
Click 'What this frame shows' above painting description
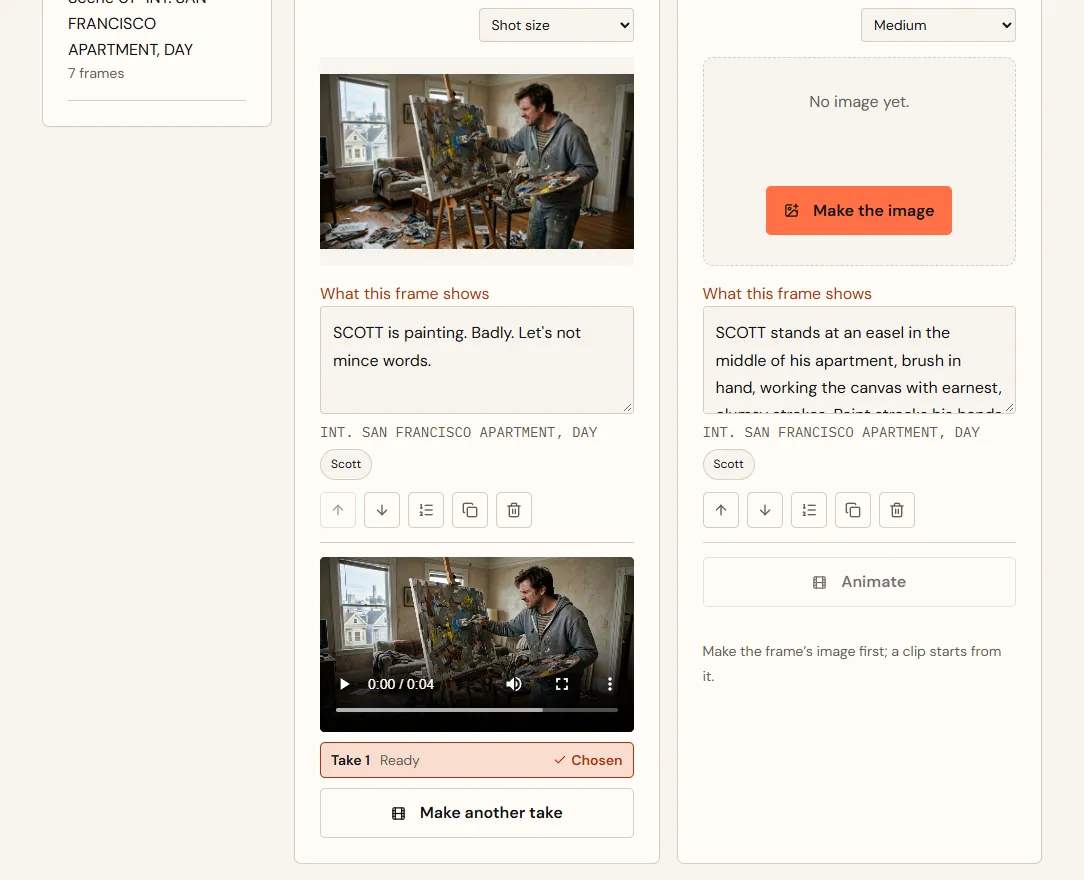tap(404, 294)
